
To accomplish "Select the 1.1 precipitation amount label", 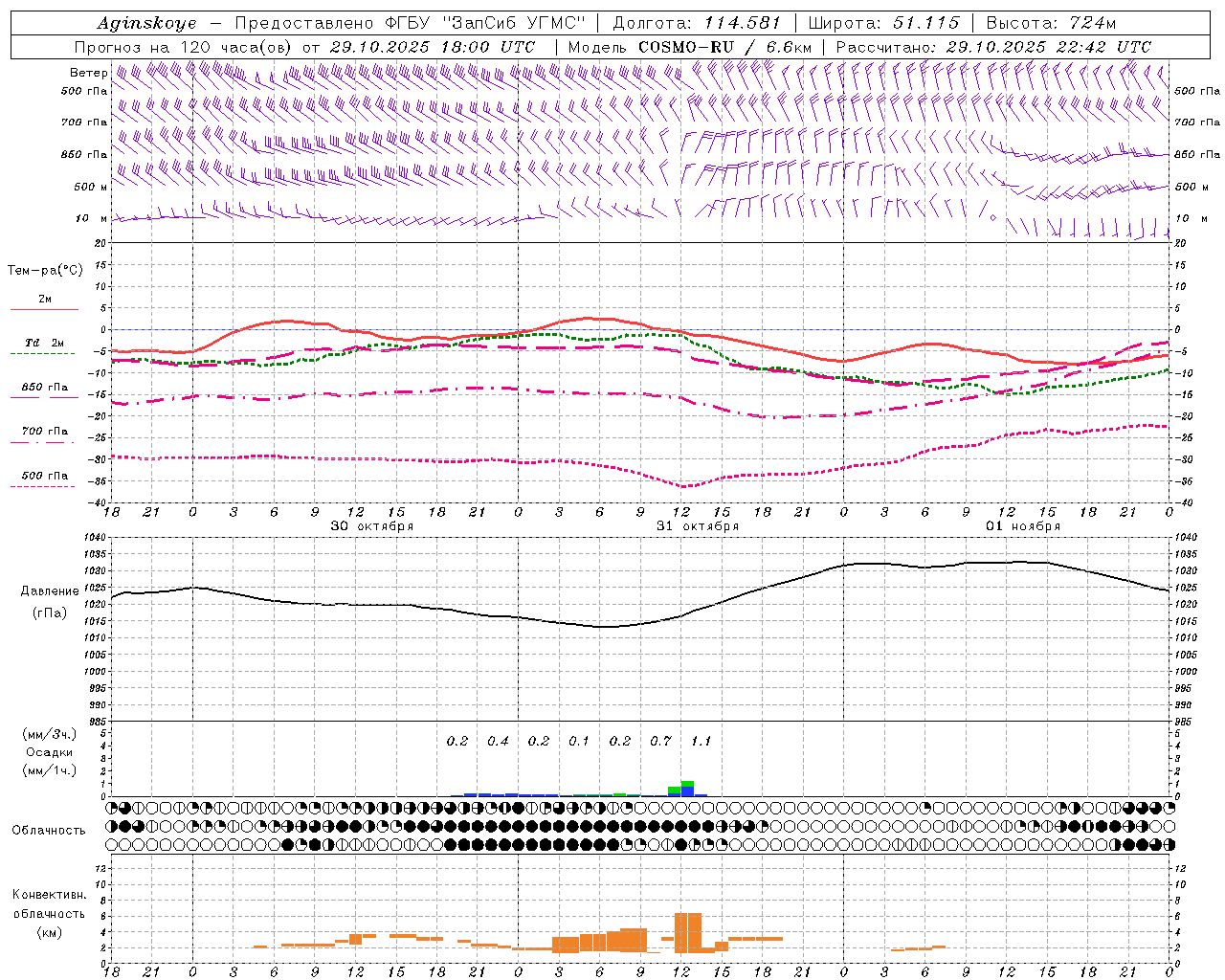I will (701, 741).
